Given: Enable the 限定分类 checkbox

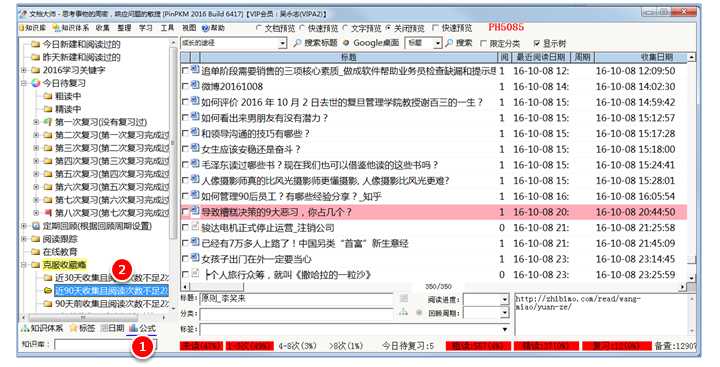Looking at the screenshot, I should [x=483, y=43].
